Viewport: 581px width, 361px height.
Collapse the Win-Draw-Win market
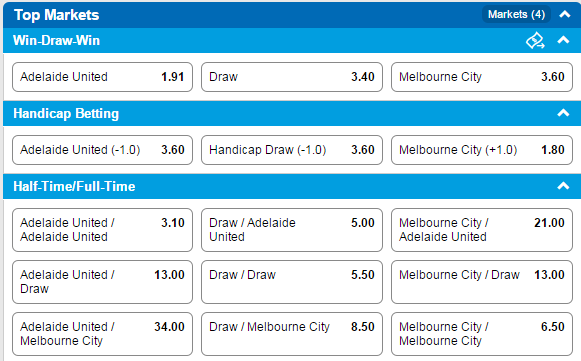coord(563,40)
